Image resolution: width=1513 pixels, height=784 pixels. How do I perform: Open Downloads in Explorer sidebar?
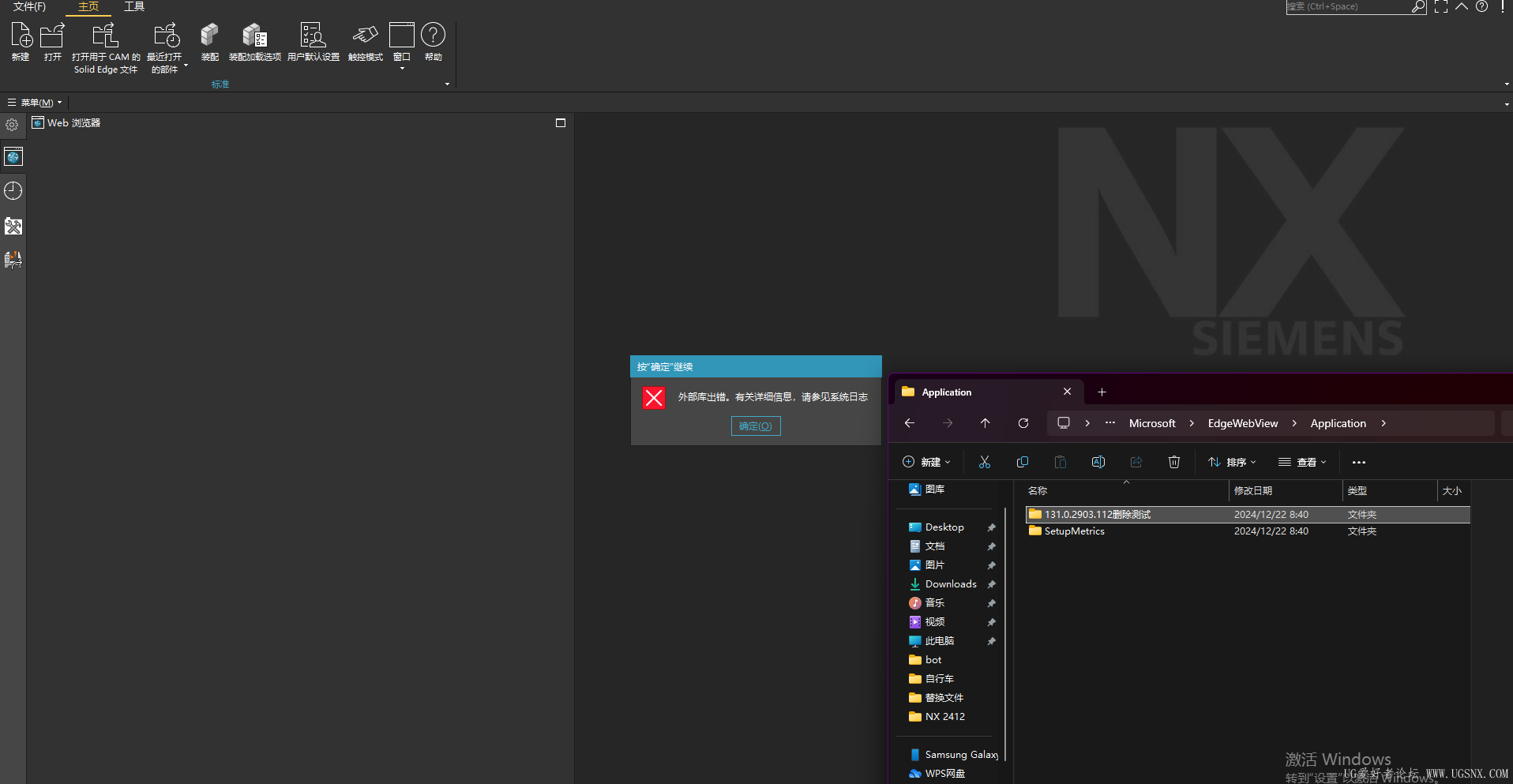pyautogui.click(x=951, y=584)
